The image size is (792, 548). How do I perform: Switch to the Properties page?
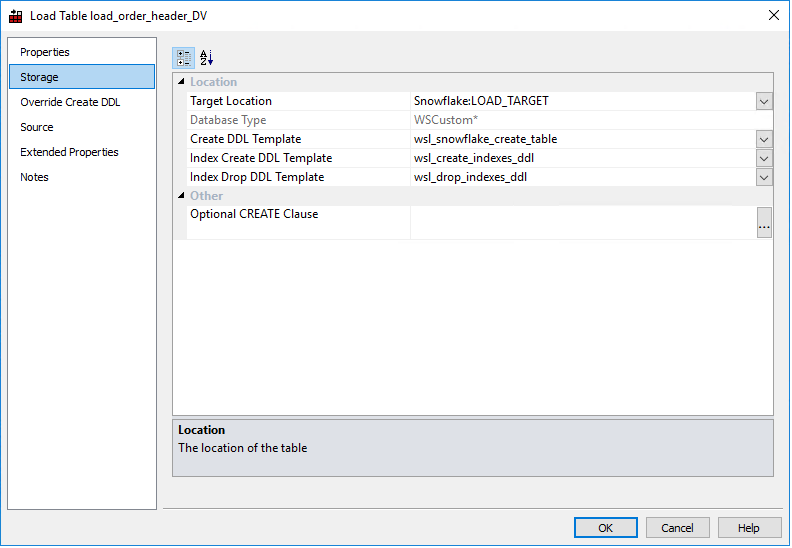pyautogui.click(x=45, y=52)
